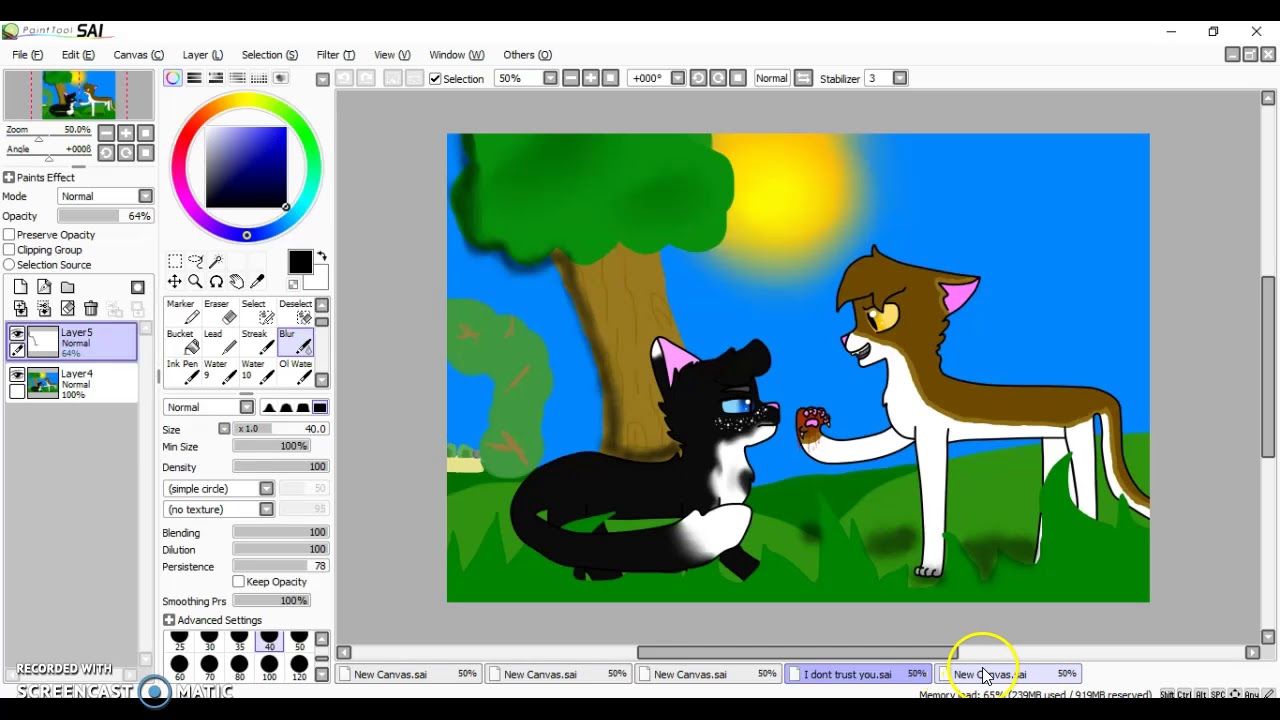
Task: Select the Layer4 layer row
Action: click(72, 384)
